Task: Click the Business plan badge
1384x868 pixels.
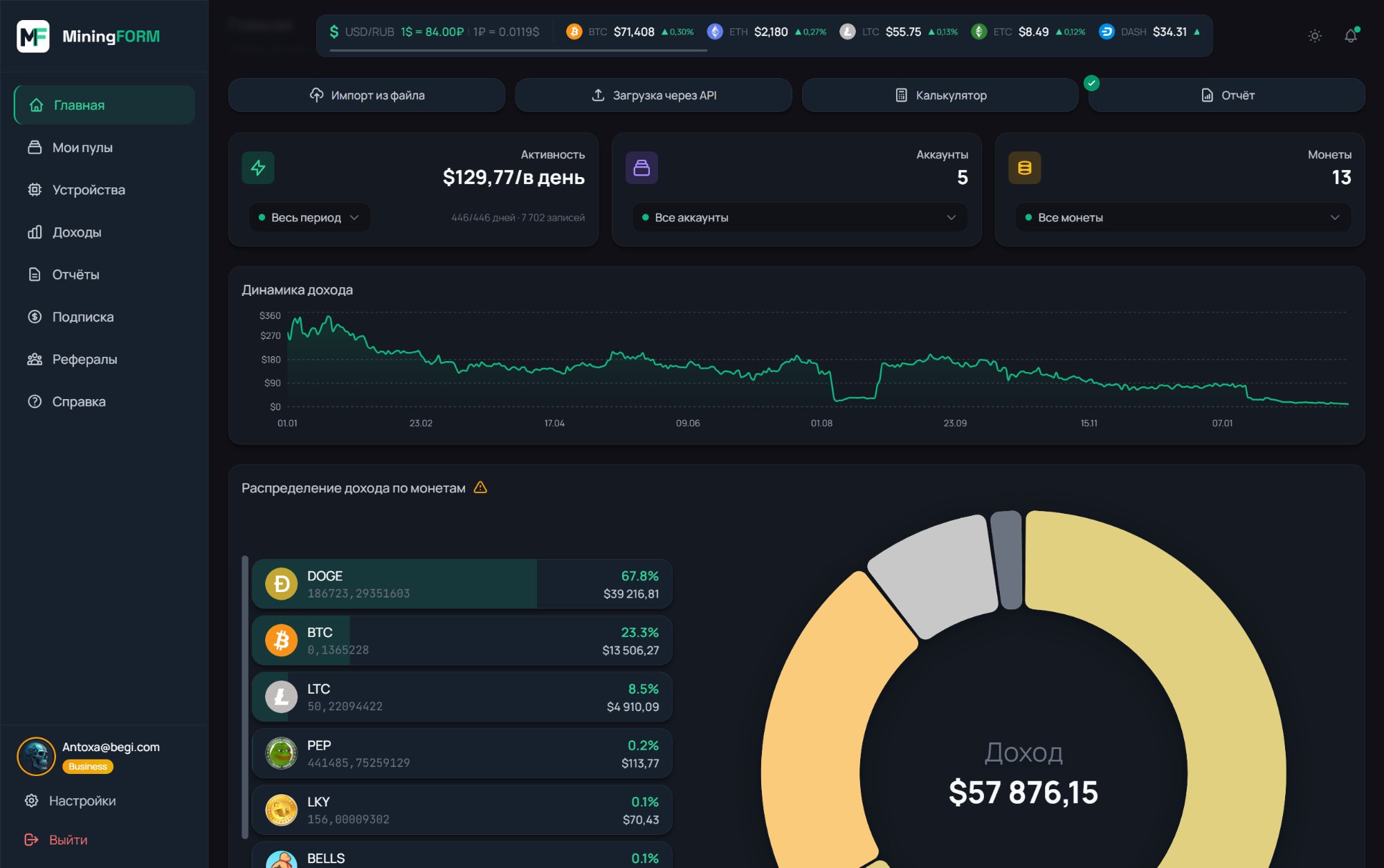Action: [x=88, y=767]
